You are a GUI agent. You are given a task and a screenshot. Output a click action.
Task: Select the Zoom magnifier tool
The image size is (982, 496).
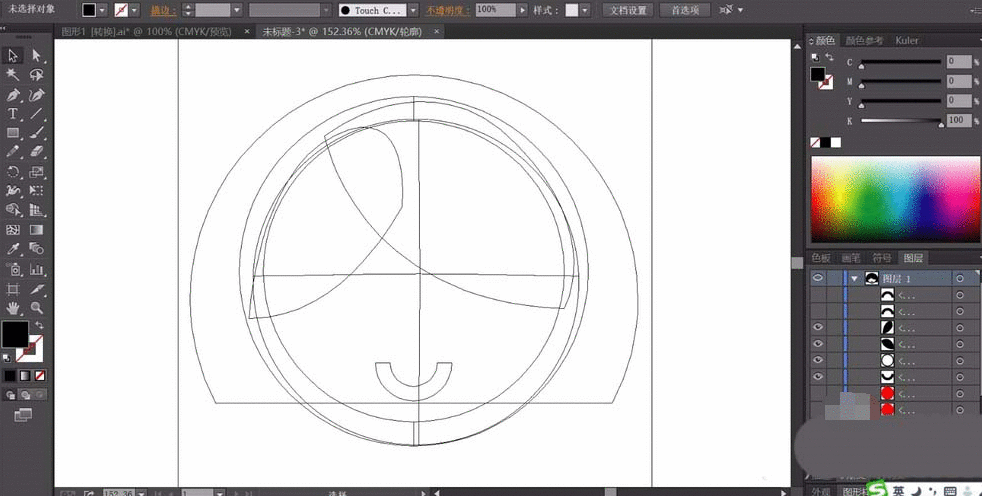tap(37, 308)
